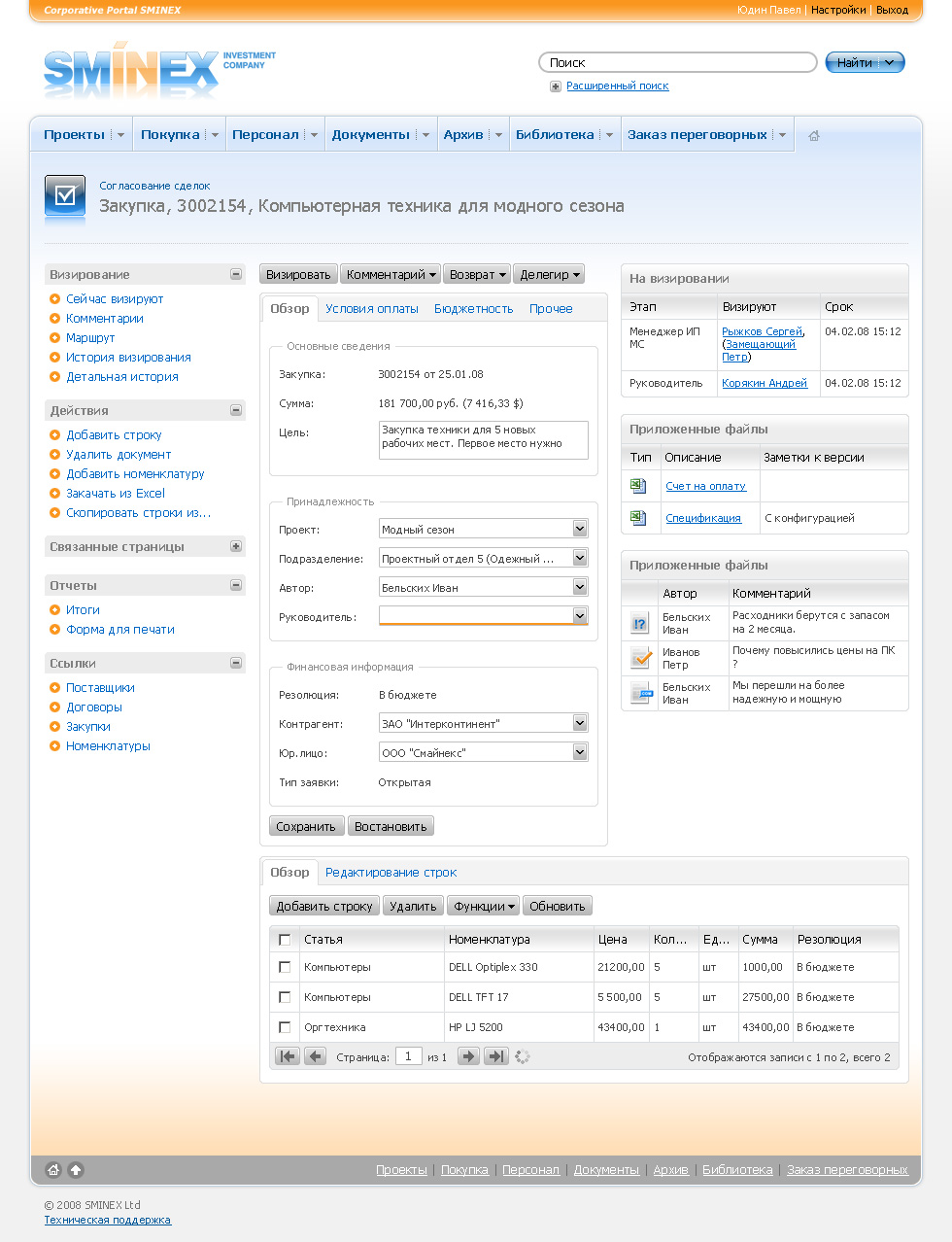Go to last page using pagination icon
Image resolution: width=952 pixels, height=1242 pixels.
[x=495, y=1055]
